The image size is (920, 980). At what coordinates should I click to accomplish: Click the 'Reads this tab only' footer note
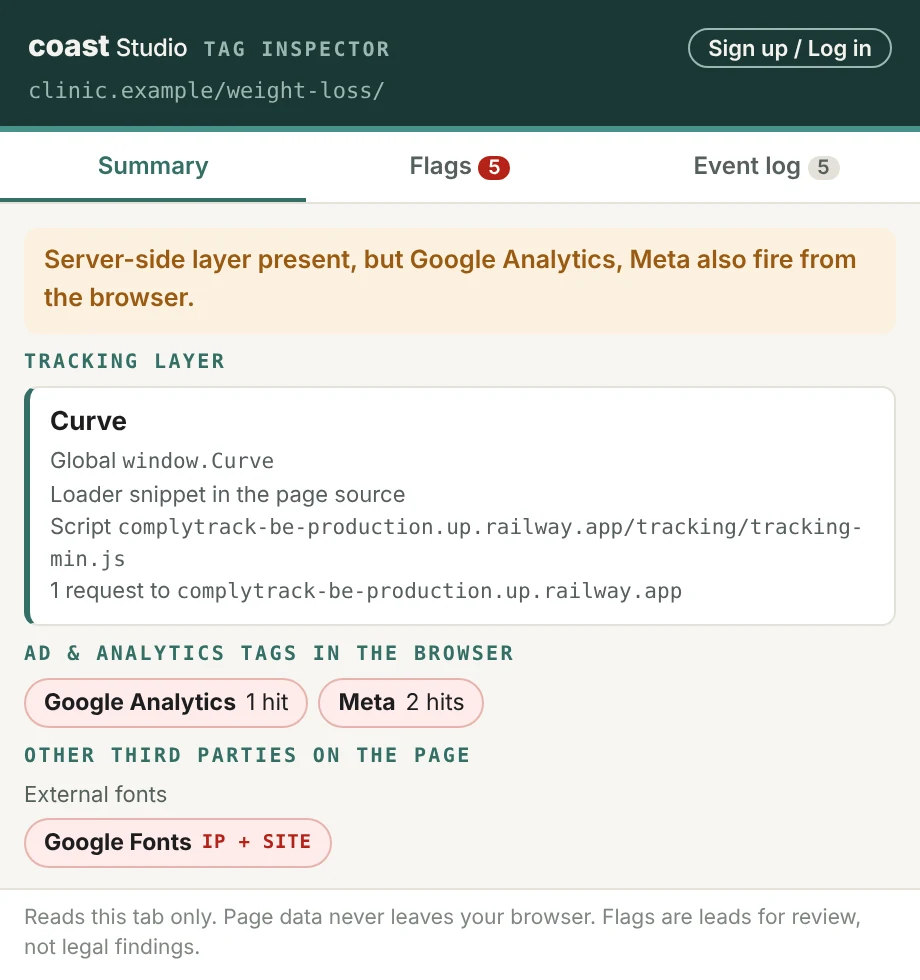[442, 932]
